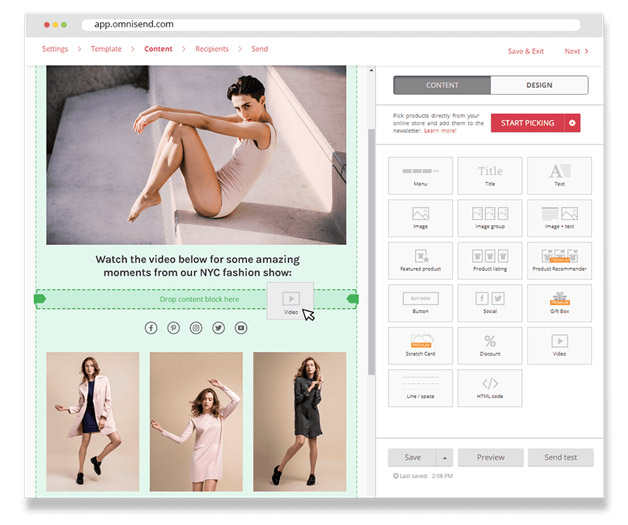This screenshot has width=628, height=525.
Task: Click the 'Last saved: 2:08 PM' text
Action: tap(423, 476)
